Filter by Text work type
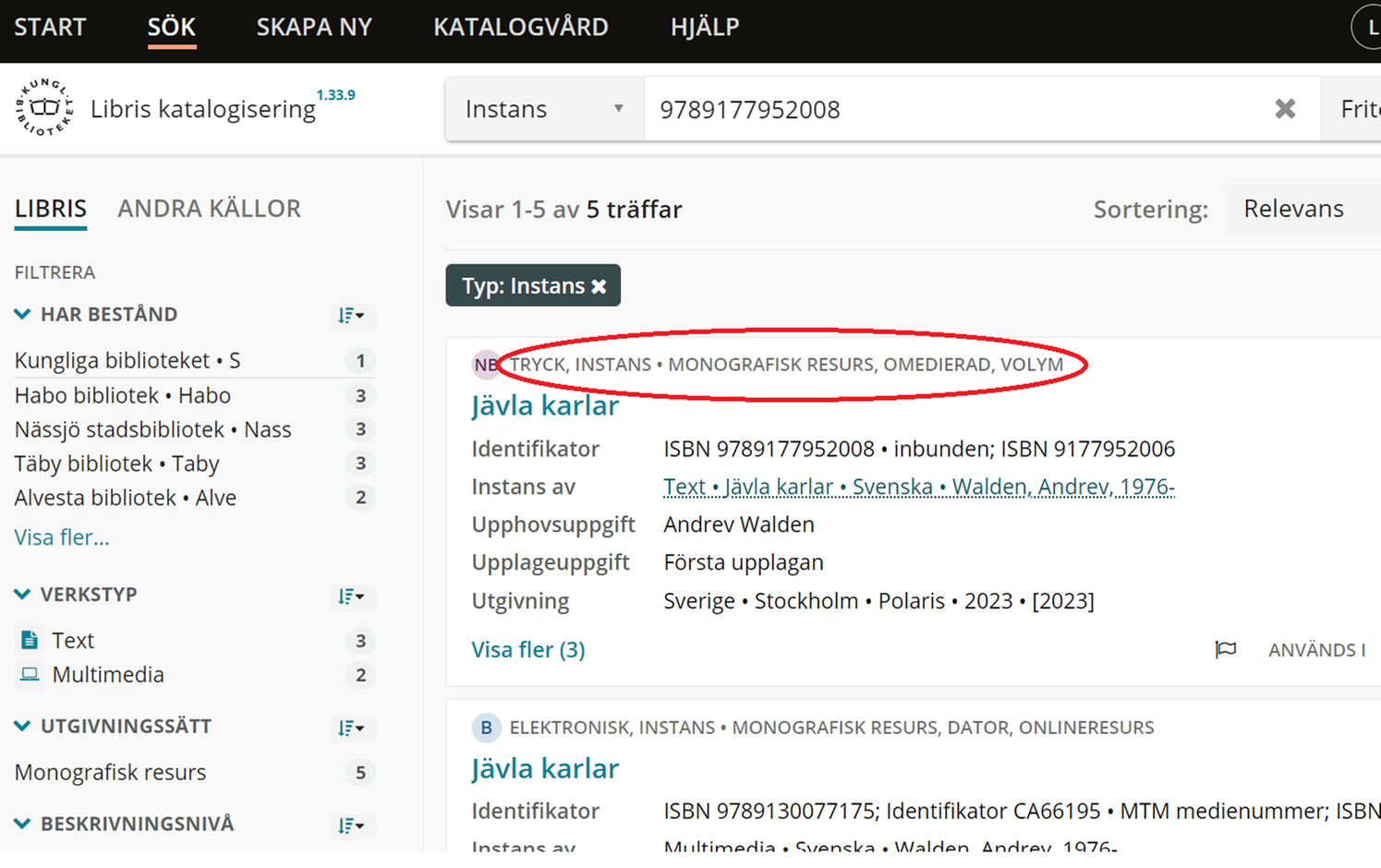1381x868 pixels. click(195, 640)
